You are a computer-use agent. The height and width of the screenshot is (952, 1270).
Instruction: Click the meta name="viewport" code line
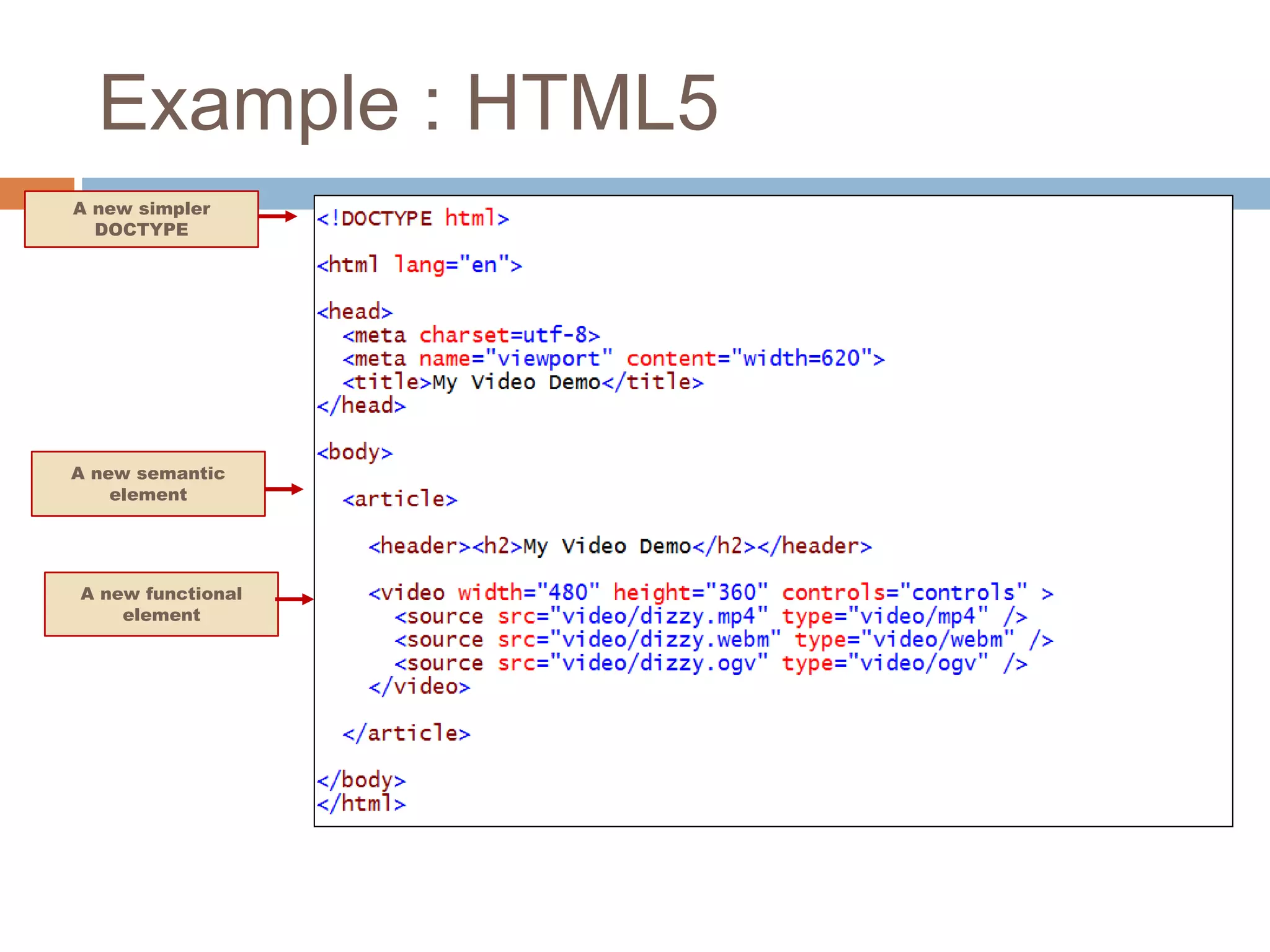pos(614,358)
